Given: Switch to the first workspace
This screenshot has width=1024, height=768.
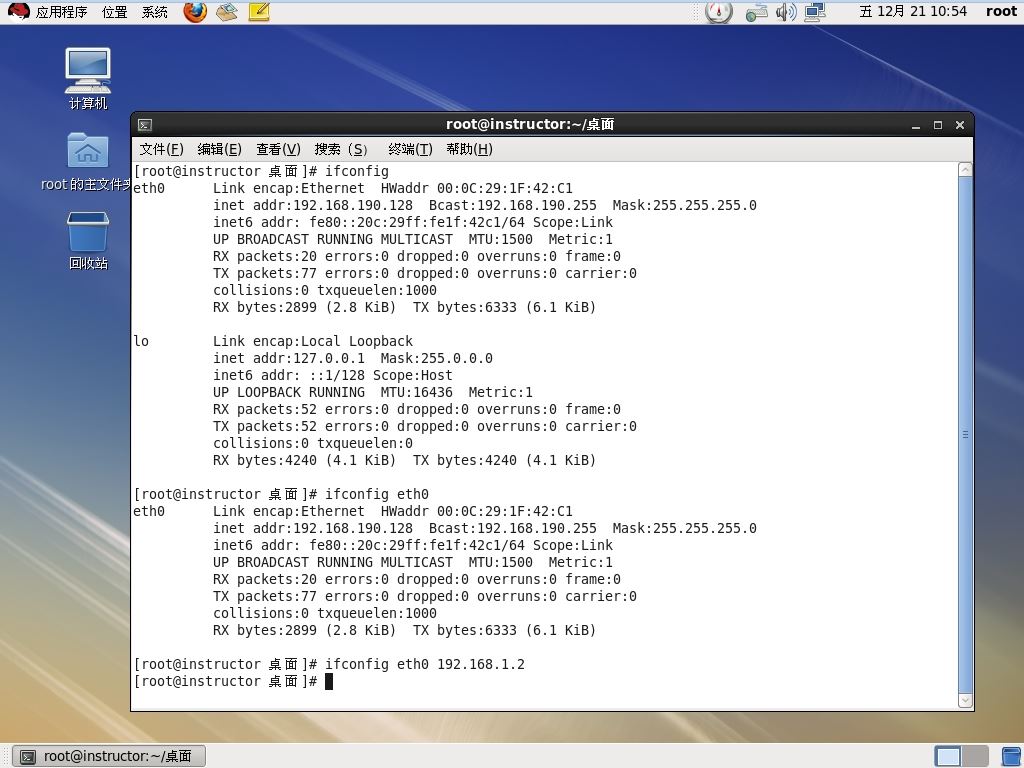Looking at the screenshot, I should click(x=948, y=756).
